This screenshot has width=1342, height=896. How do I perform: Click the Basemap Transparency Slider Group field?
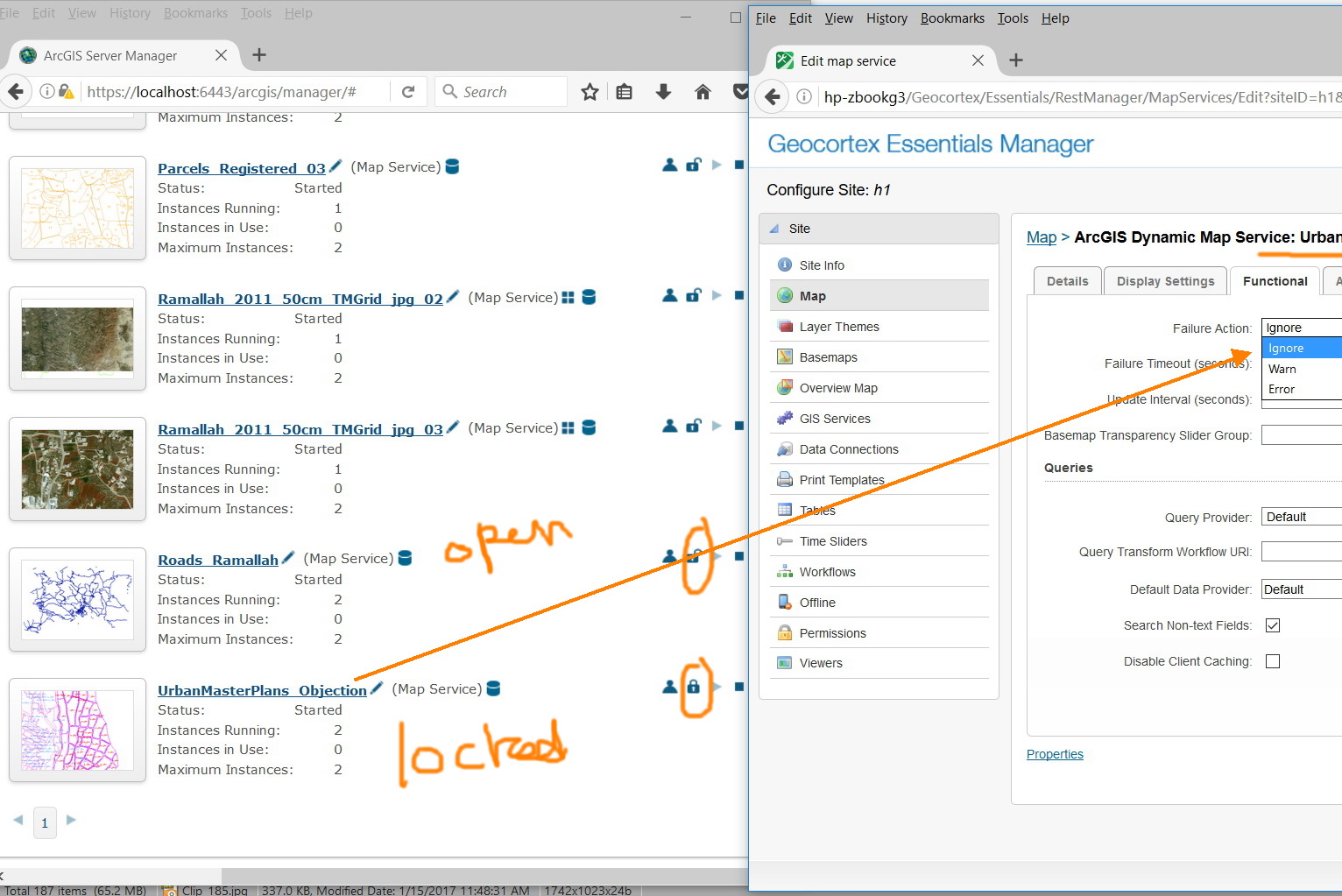pos(1302,434)
